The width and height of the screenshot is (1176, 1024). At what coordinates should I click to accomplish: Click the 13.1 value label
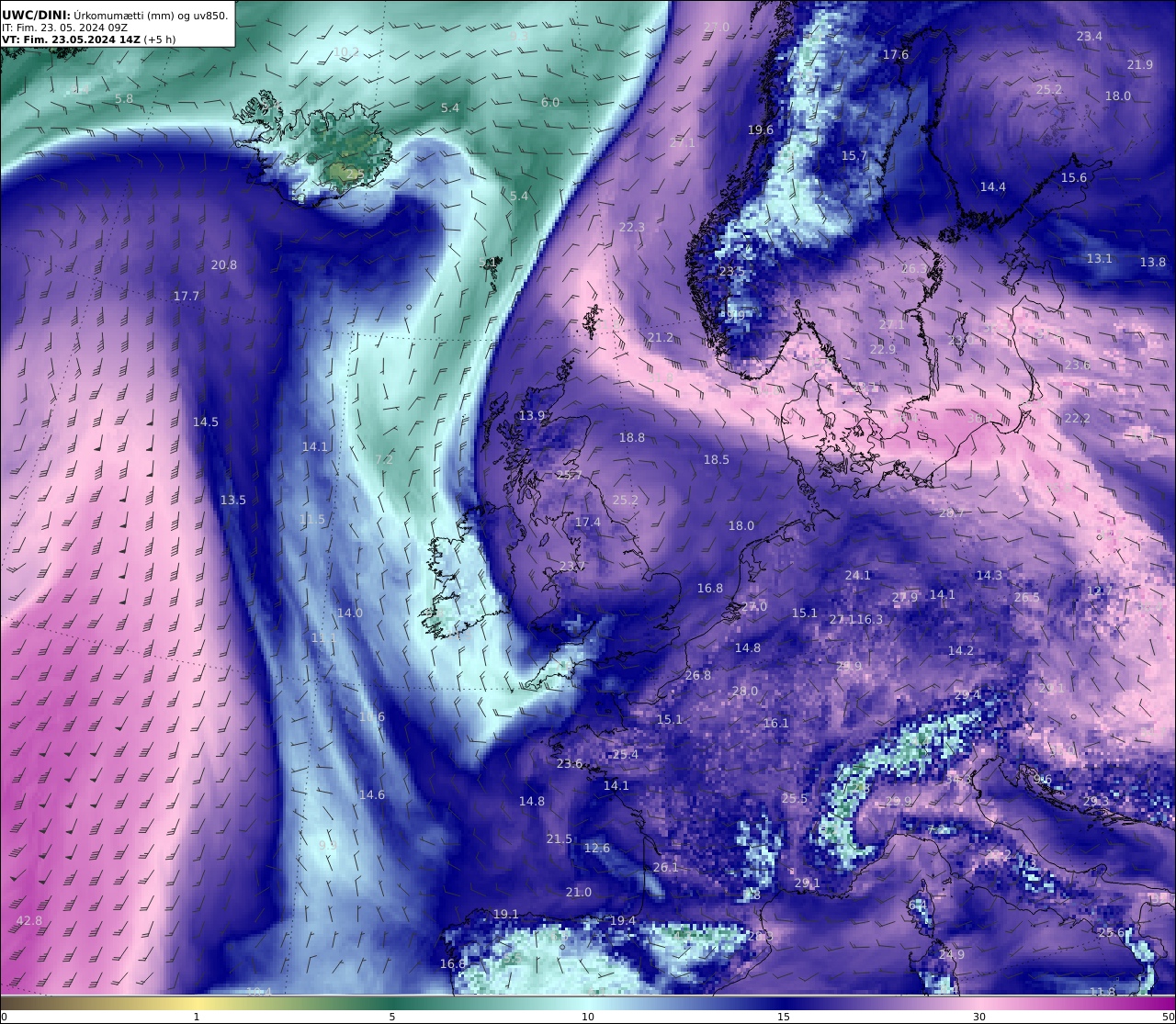pos(1100,258)
